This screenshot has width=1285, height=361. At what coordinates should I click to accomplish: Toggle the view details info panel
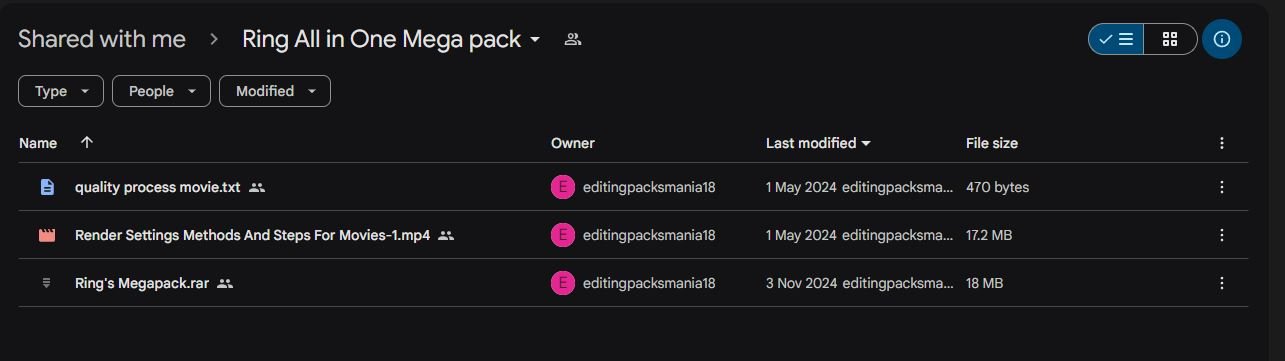pyautogui.click(x=1222, y=39)
